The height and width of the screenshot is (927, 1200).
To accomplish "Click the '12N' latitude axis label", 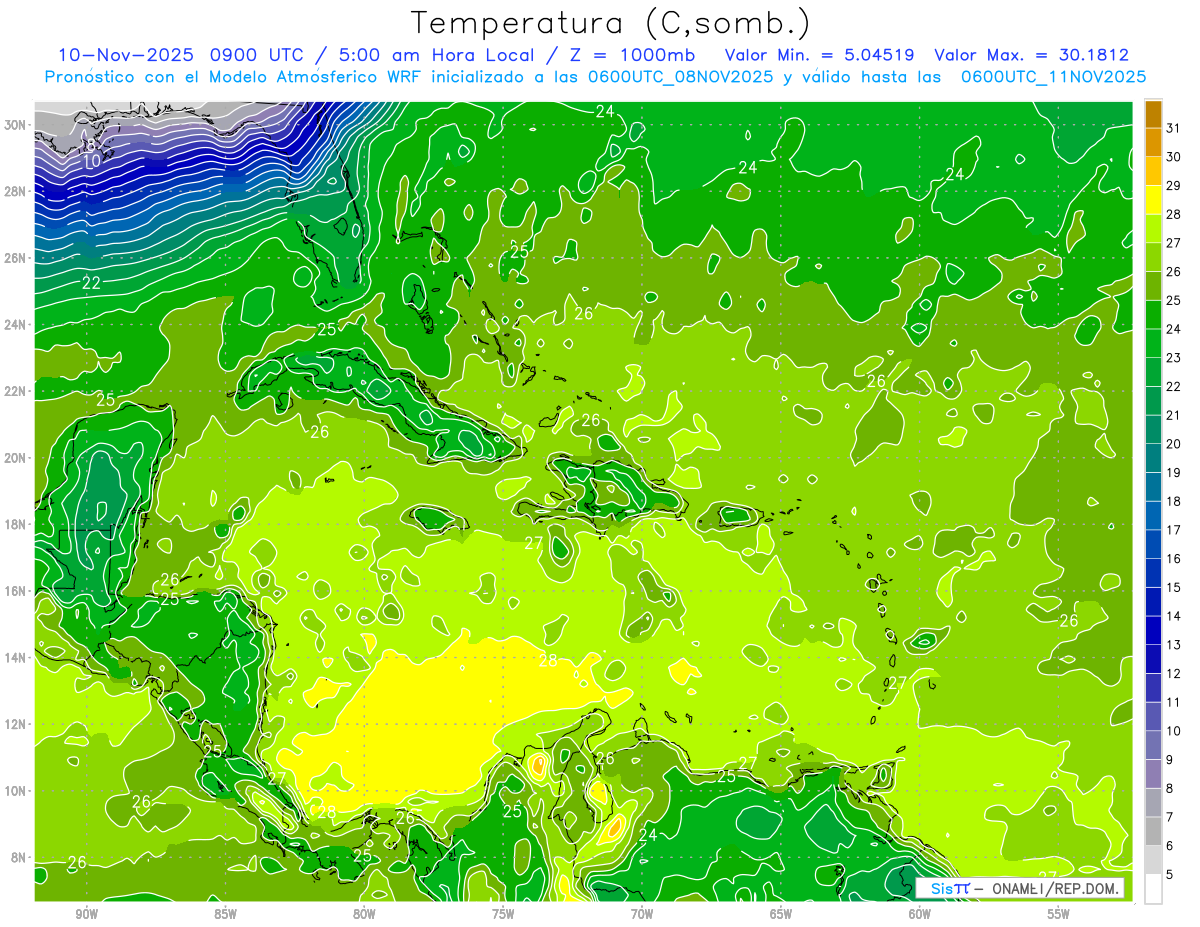I will point(16,724).
